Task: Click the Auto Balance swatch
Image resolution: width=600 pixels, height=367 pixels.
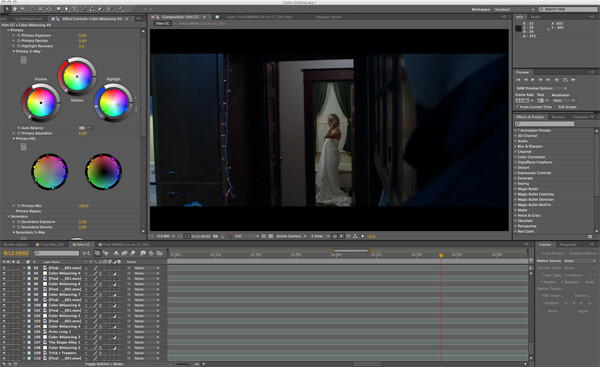Action: tap(82, 128)
